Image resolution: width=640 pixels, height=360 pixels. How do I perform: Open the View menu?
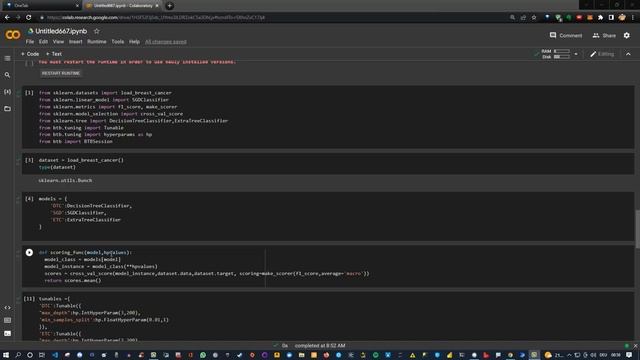pyautogui.click(x=58, y=42)
